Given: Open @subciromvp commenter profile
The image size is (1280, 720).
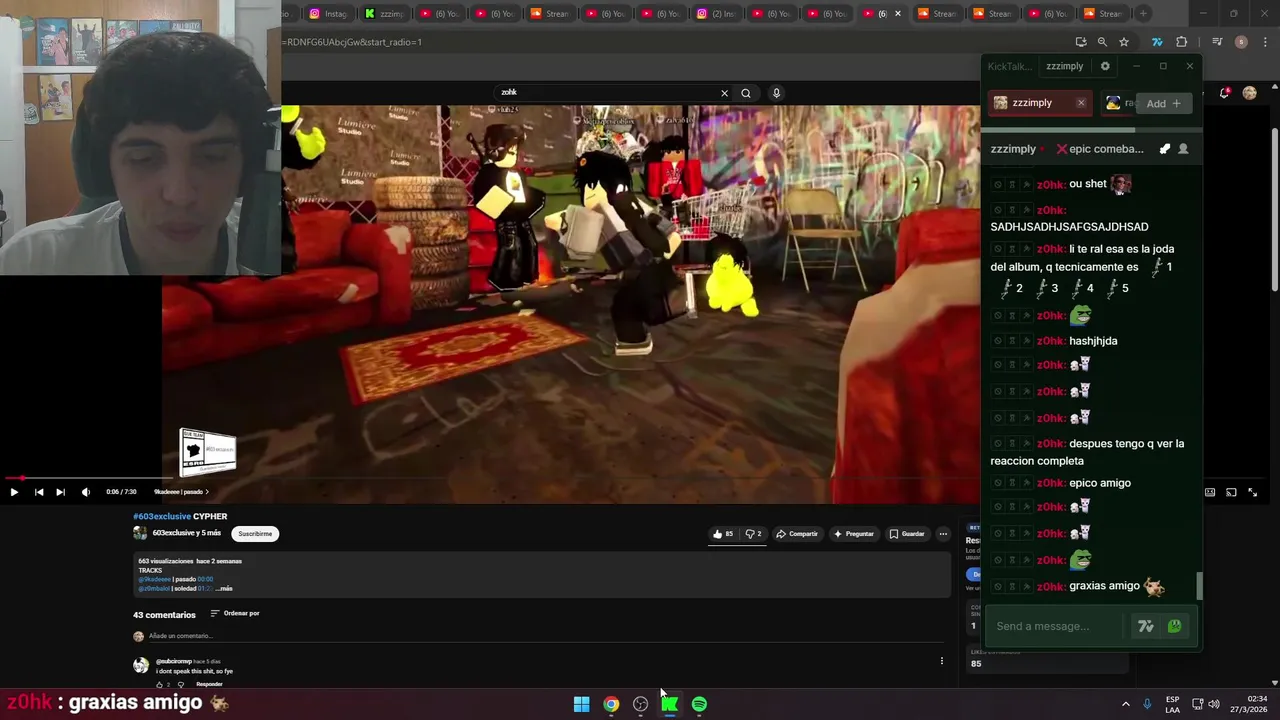Looking at the screenshot, I should (x=173, y=662).
